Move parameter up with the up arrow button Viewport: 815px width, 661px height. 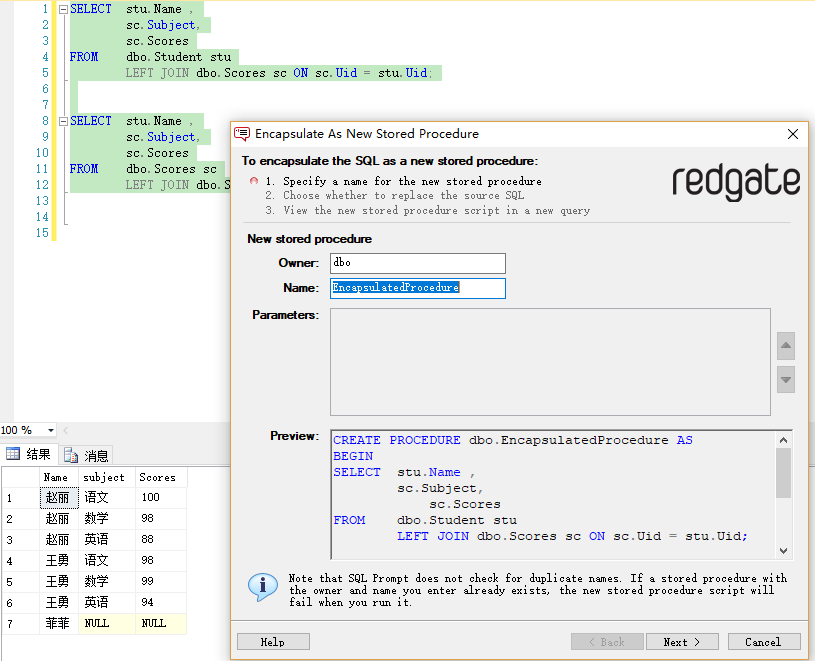(785, 346)
